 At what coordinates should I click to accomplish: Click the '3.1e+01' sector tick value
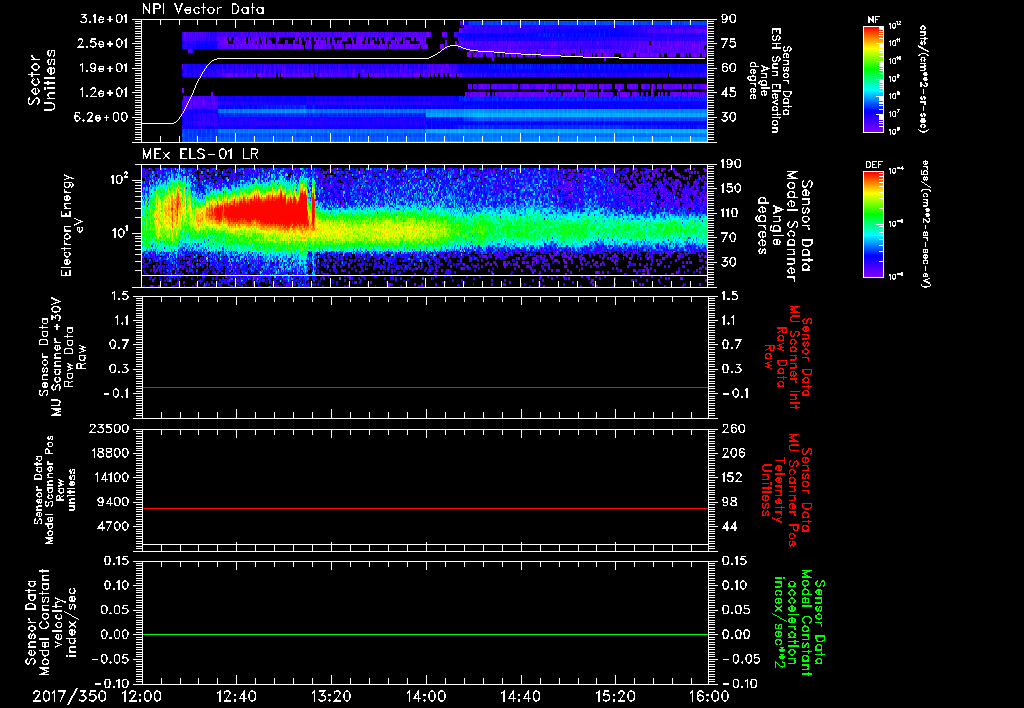pos(104,19)
